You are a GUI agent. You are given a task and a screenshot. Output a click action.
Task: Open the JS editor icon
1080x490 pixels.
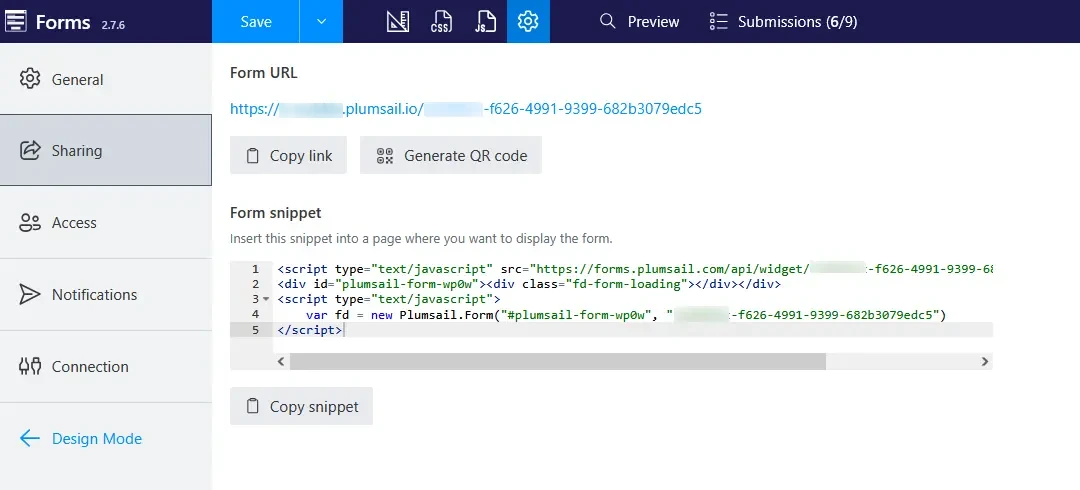pyautogui.click(x=485, y=21)
